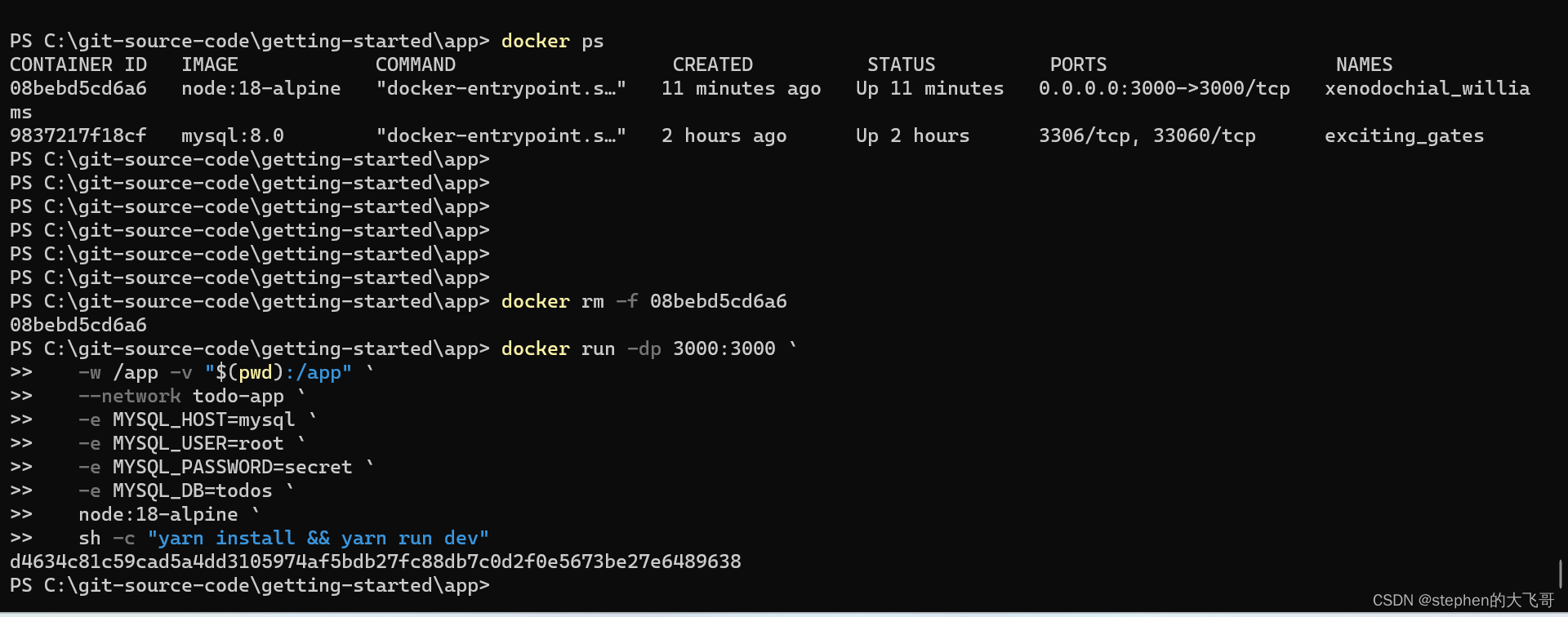Image resolution: width=1568 pixels, height=617 pixels.
Task: Click the mysql:8.0 image cell
Action: pyautogui.click(x=233, y=135)
